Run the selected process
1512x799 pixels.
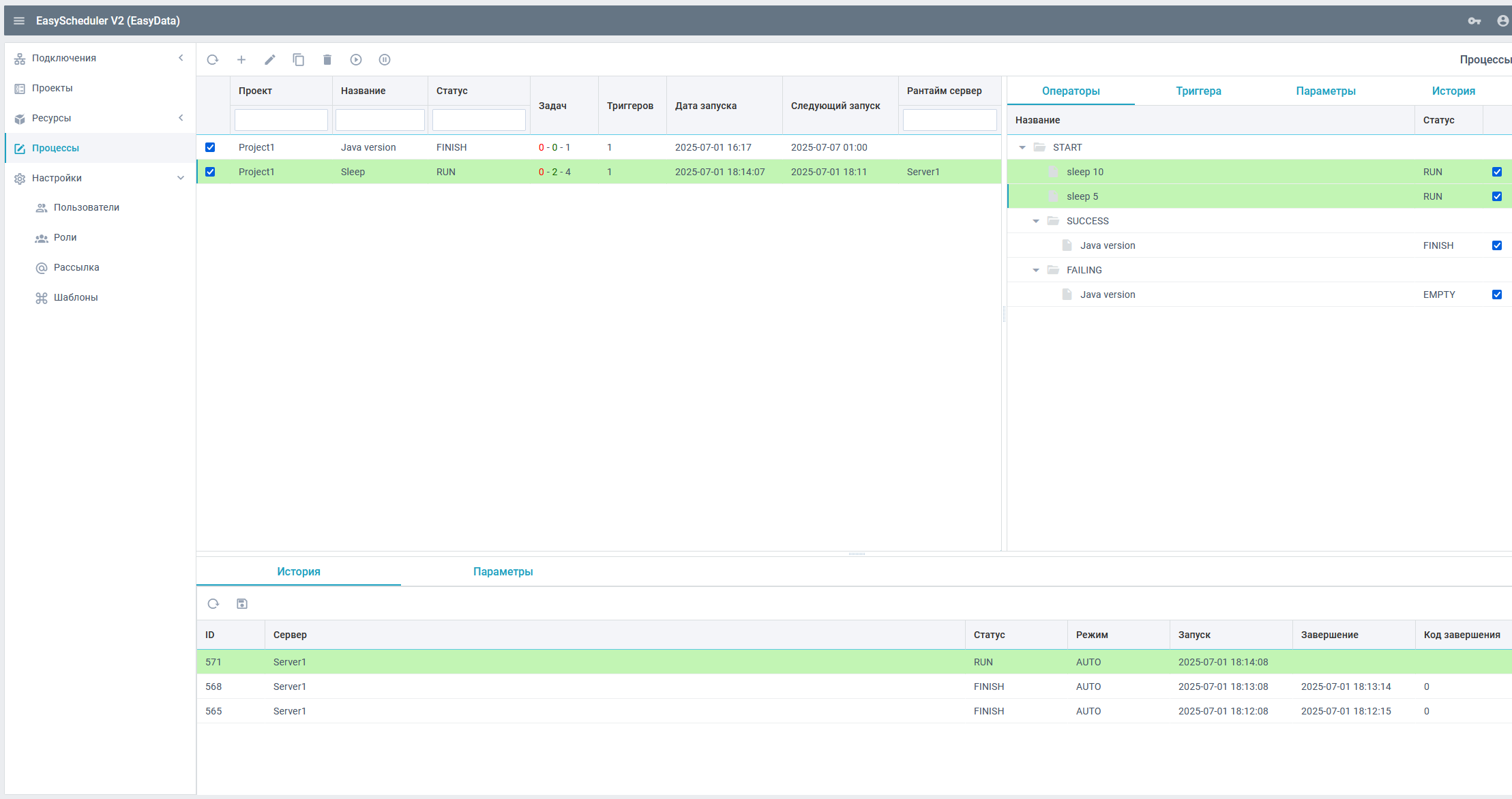point(356,59)
